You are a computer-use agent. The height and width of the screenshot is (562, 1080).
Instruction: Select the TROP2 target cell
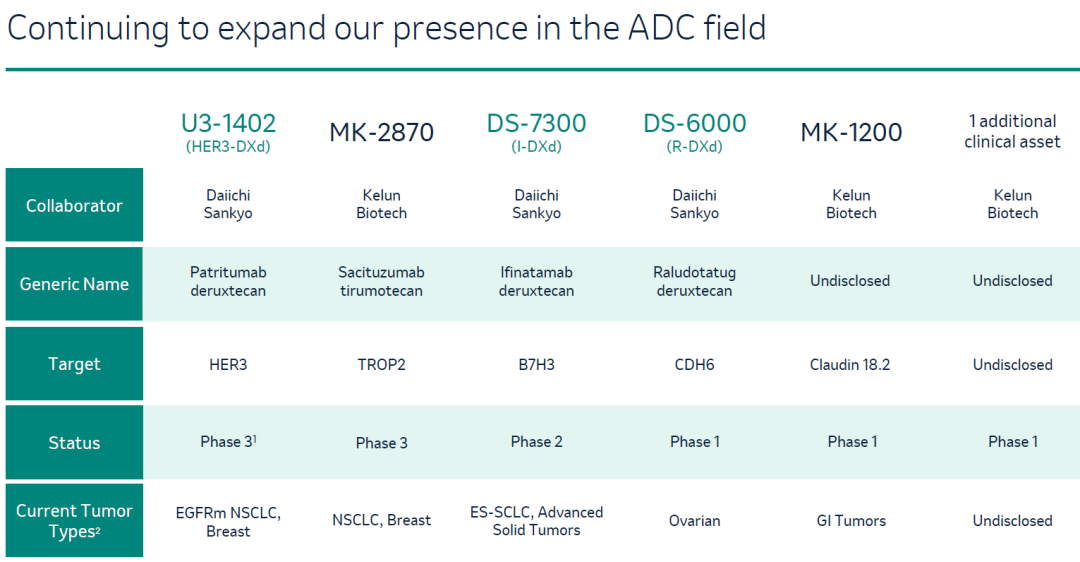point(381,365)
